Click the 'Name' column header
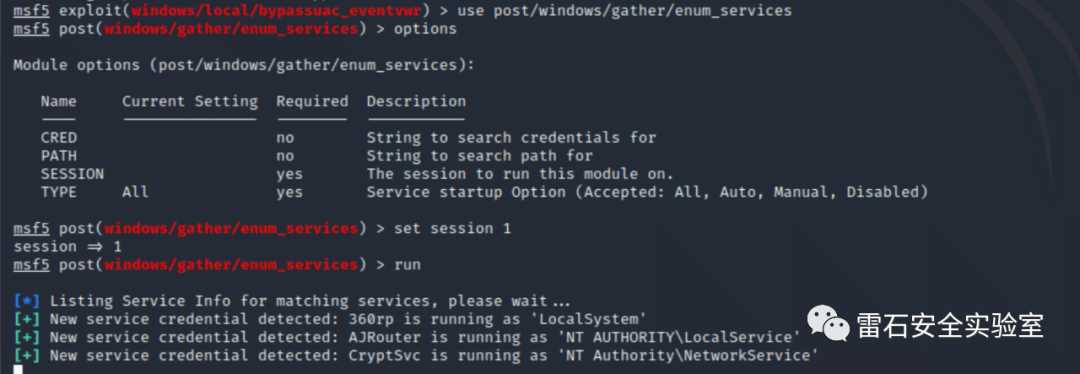Screen dimensions: 1080x374 [59, 101]
